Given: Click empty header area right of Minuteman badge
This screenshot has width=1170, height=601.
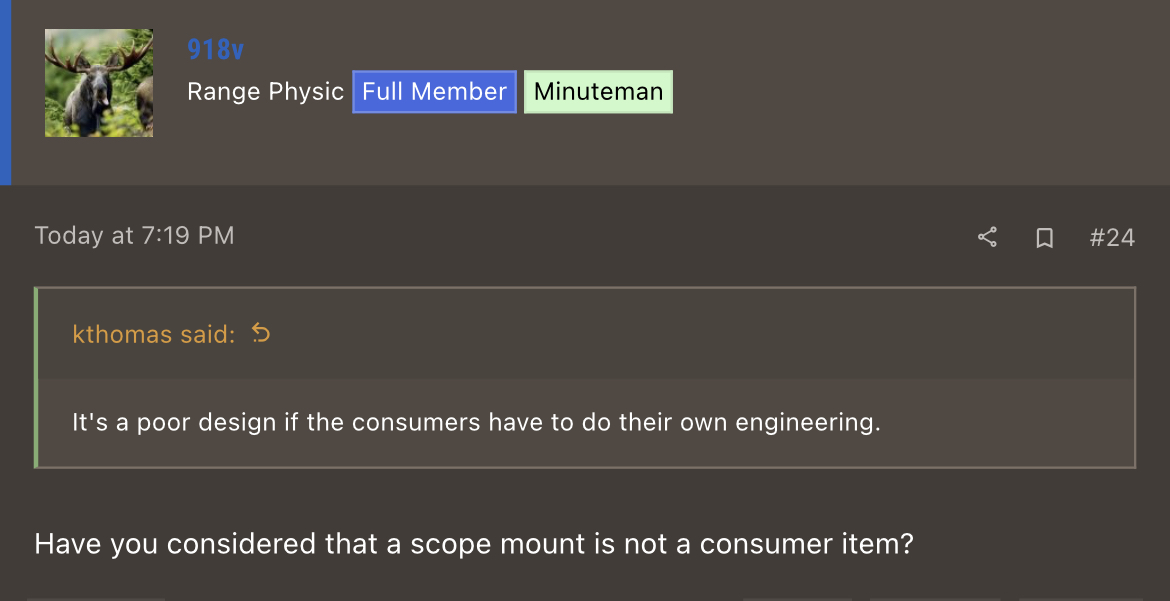Looking at the screenshot, I should [x=918, y=92].
